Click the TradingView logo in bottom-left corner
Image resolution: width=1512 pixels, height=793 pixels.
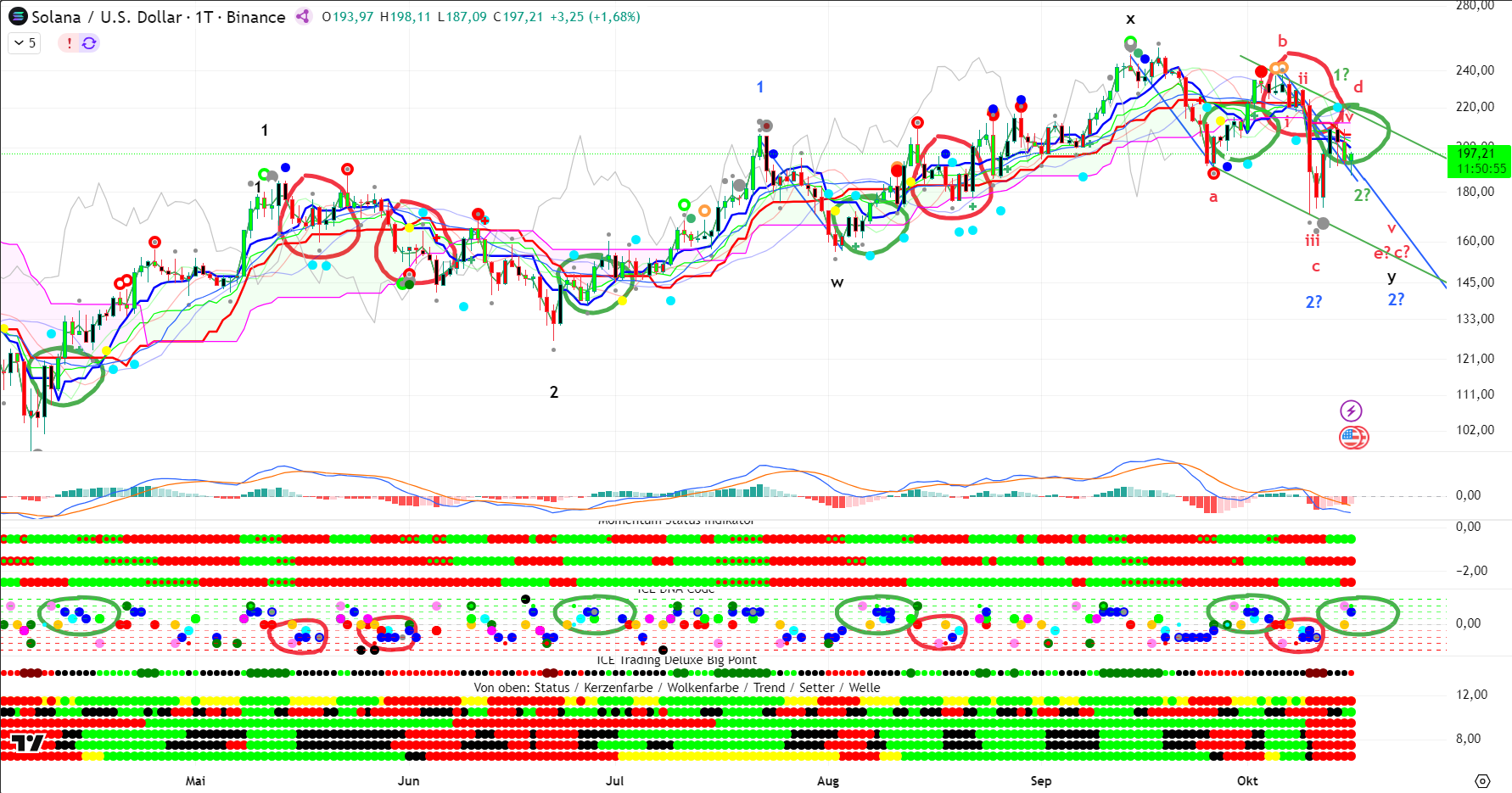(27, 744)
